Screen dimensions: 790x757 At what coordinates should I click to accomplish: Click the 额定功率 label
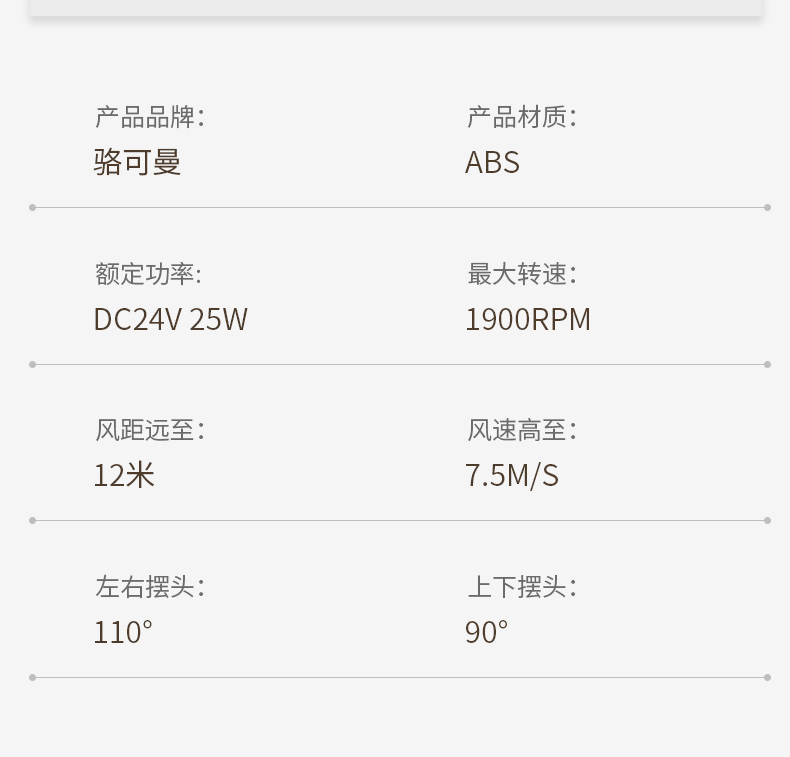pos(149,274)
